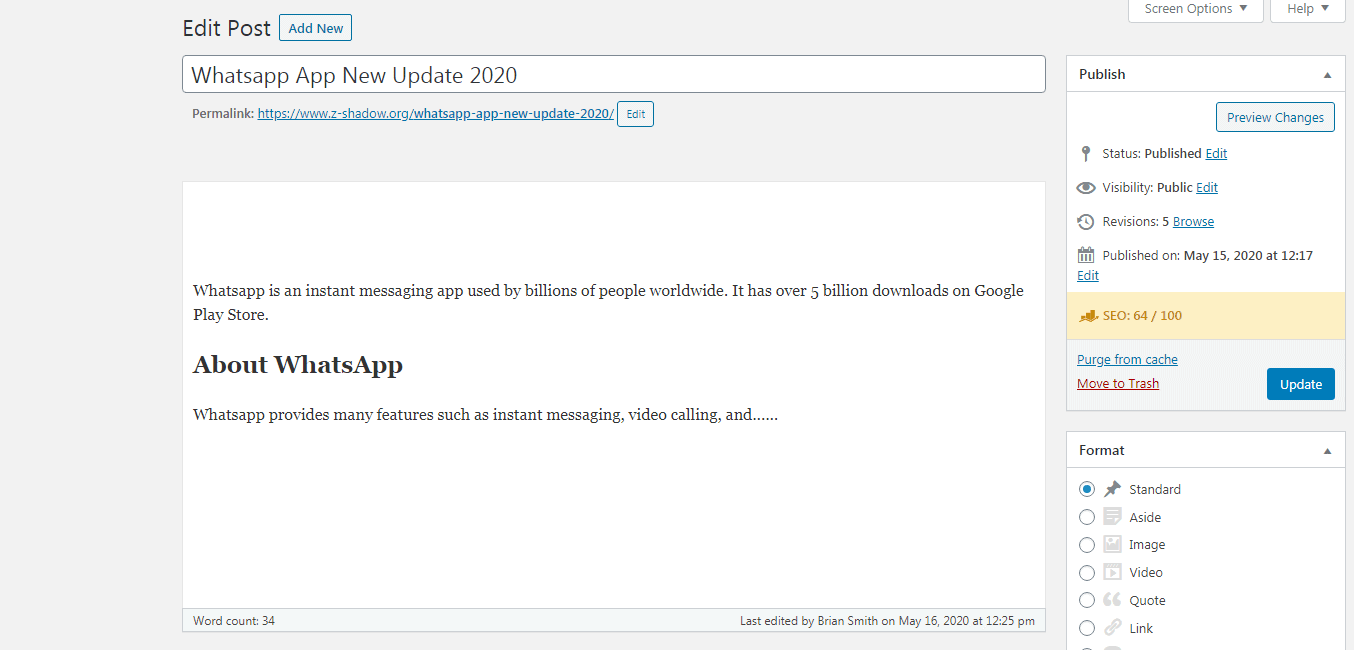Click the Quote format icon

click(1112, 601)
